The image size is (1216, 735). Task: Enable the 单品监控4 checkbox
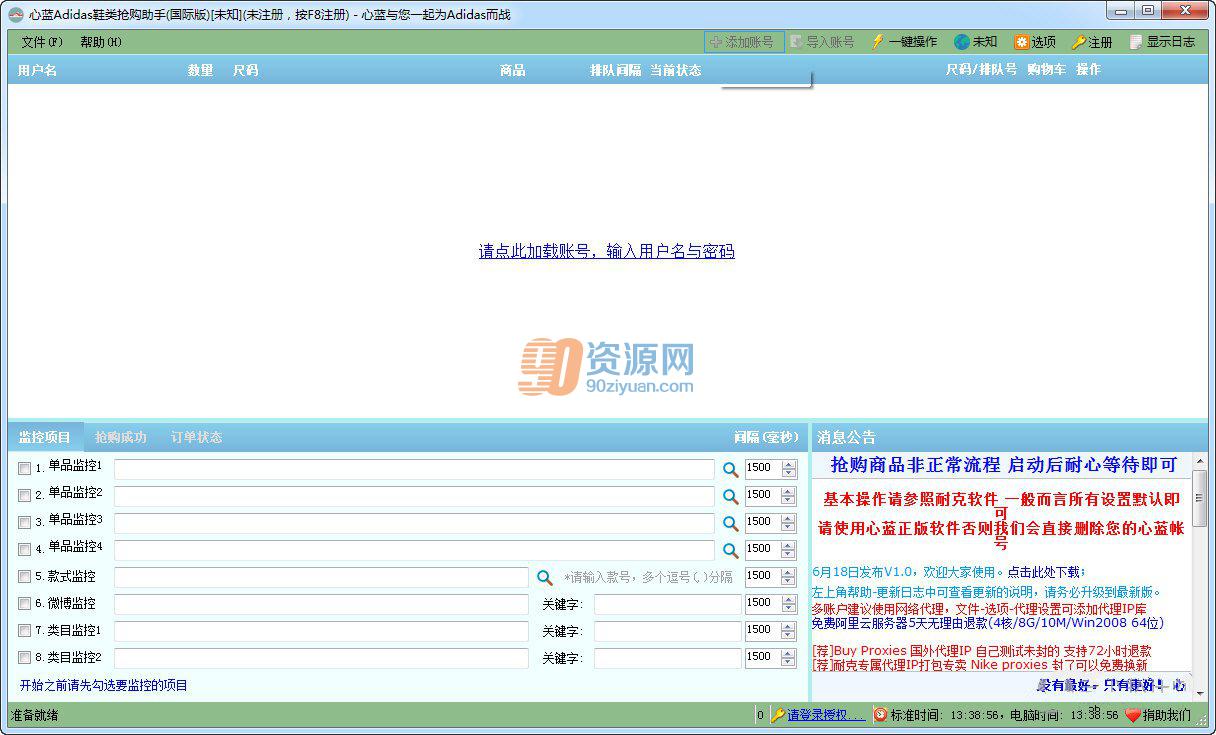[x=24, y=549]
